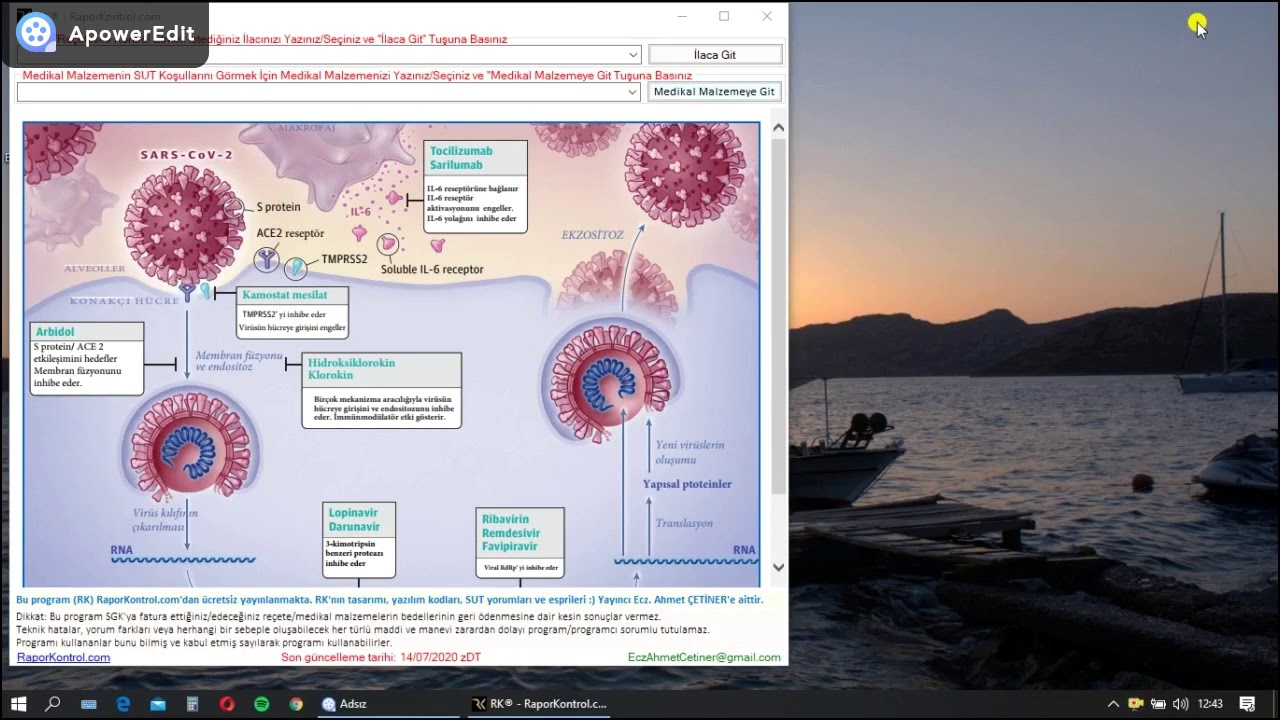Screen dimensions: 1280x720
Task: Launch Calculator from the taskbar
Action: [x=192, y=704]
